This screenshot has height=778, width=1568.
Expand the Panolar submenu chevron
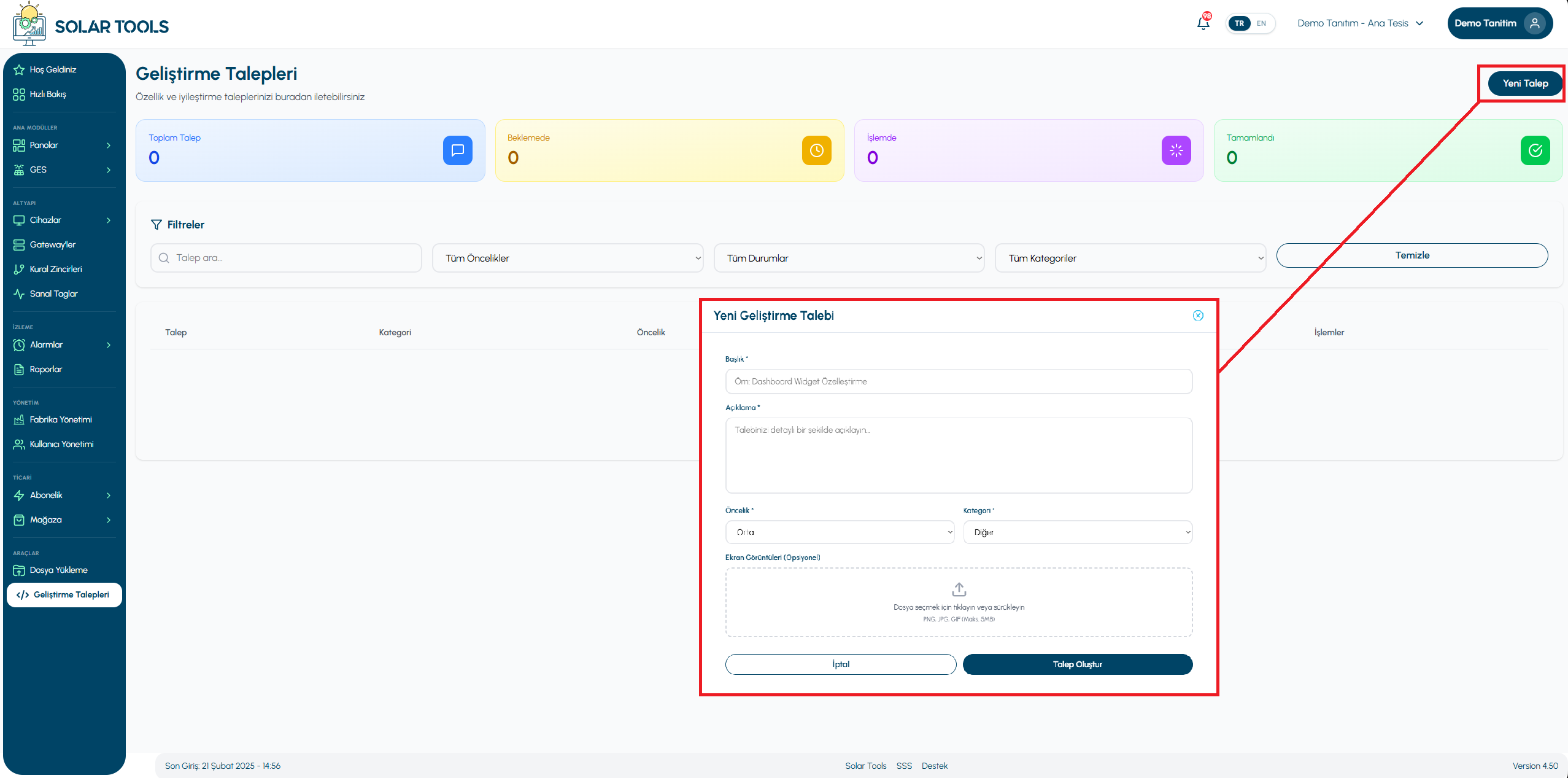[x=109, y=146]
